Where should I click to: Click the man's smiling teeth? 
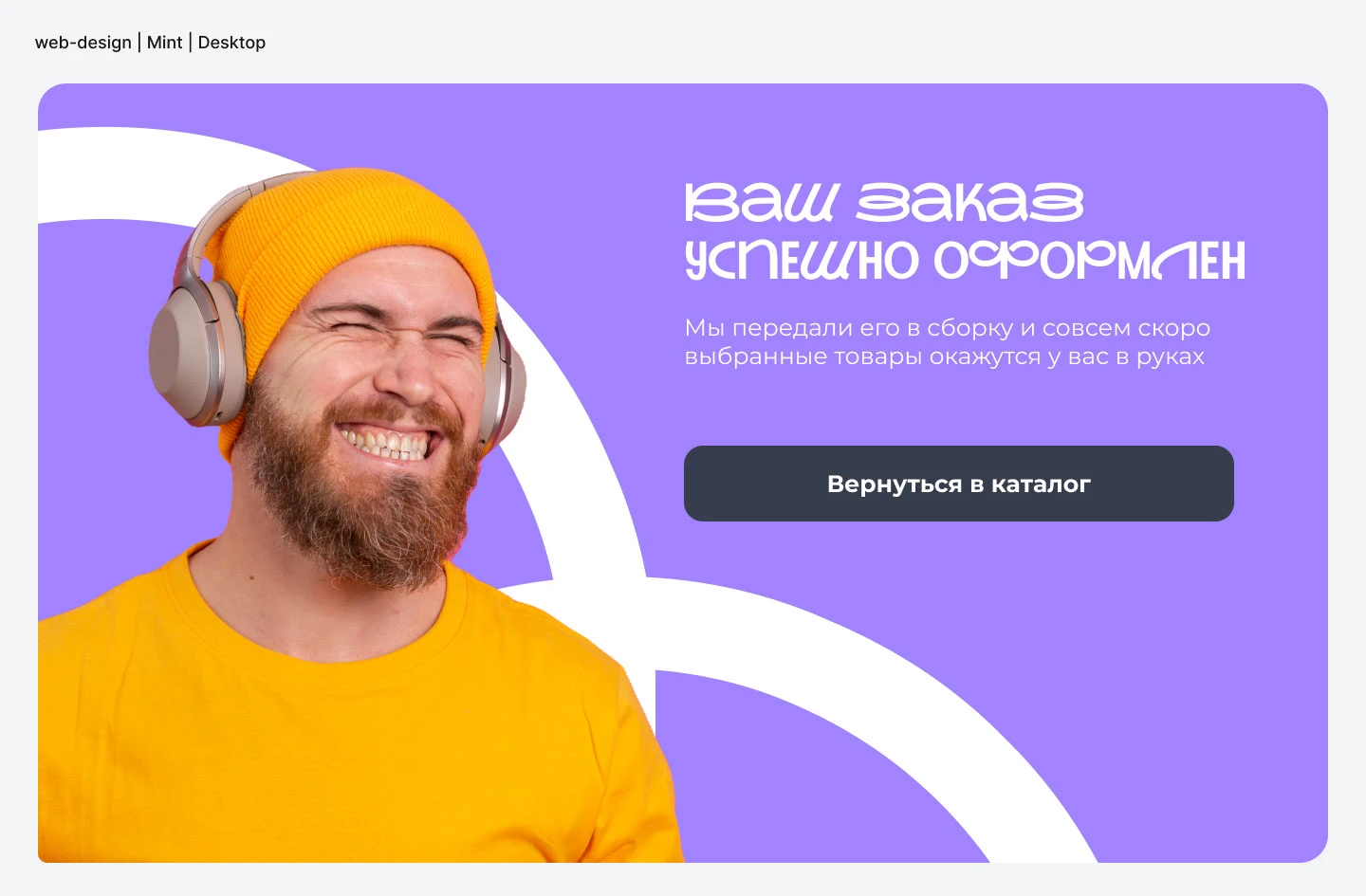click(389, 443)
